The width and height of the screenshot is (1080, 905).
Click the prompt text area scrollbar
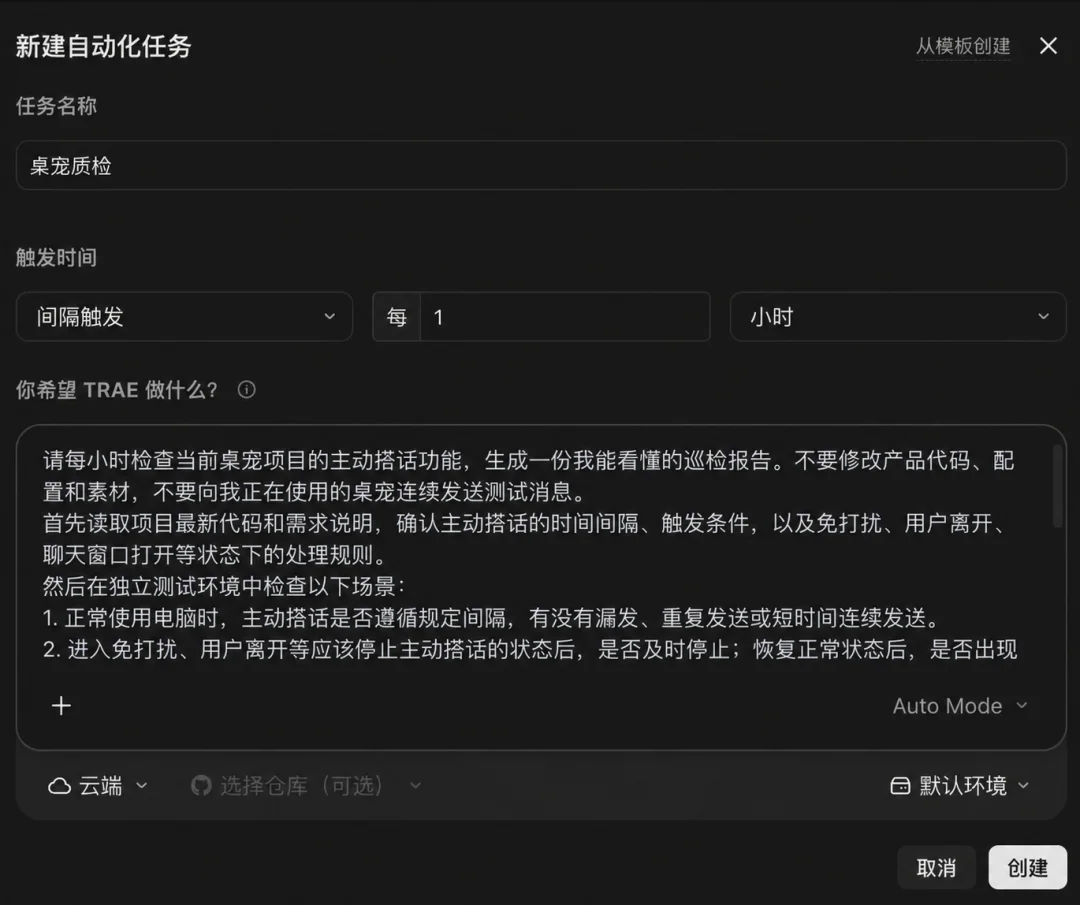1057,486
